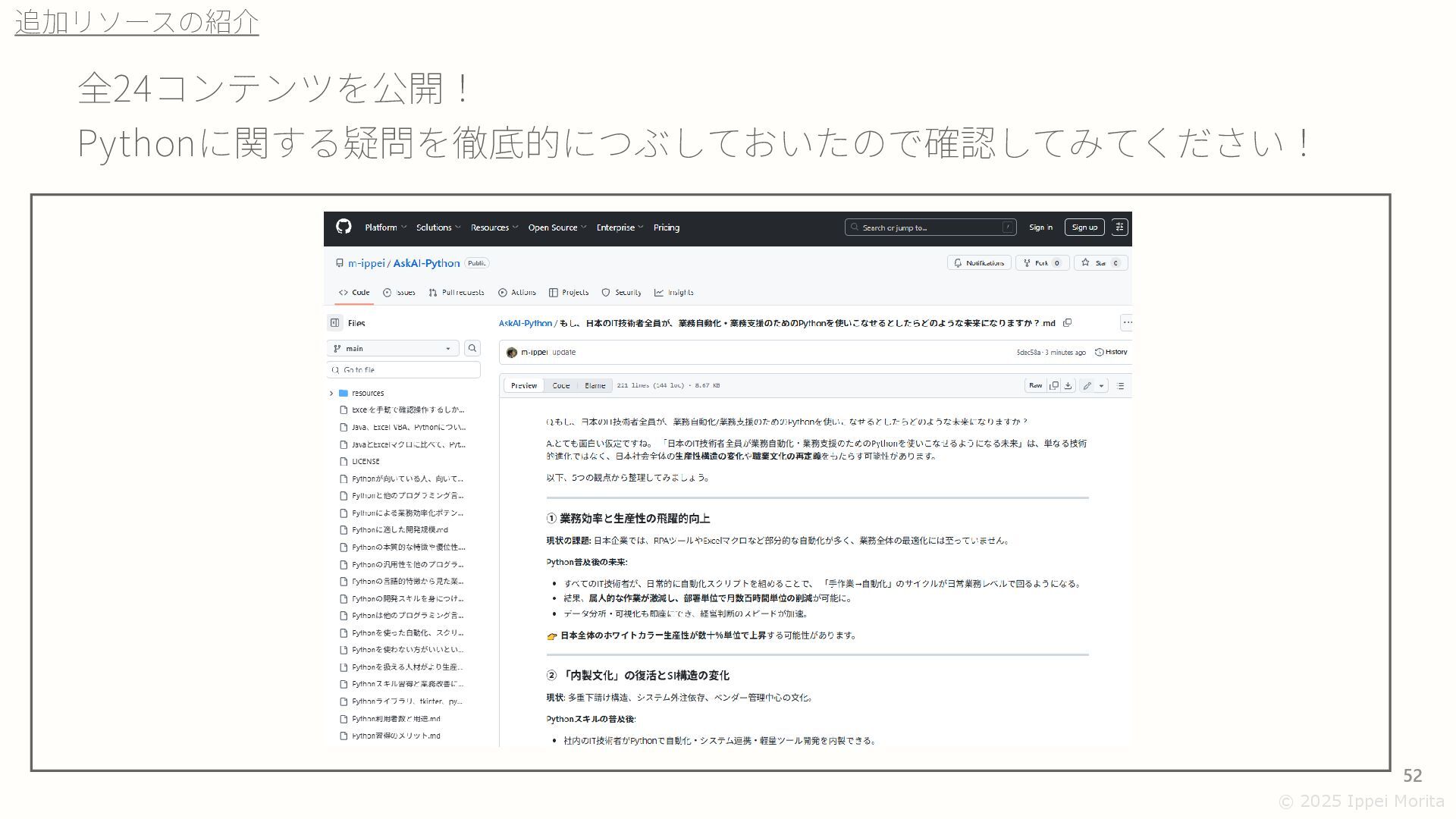Copy the file path with the copy icon
The height and width of the screenshot is (819, 1456).
pyautogui.click(x=1067, y=323)
